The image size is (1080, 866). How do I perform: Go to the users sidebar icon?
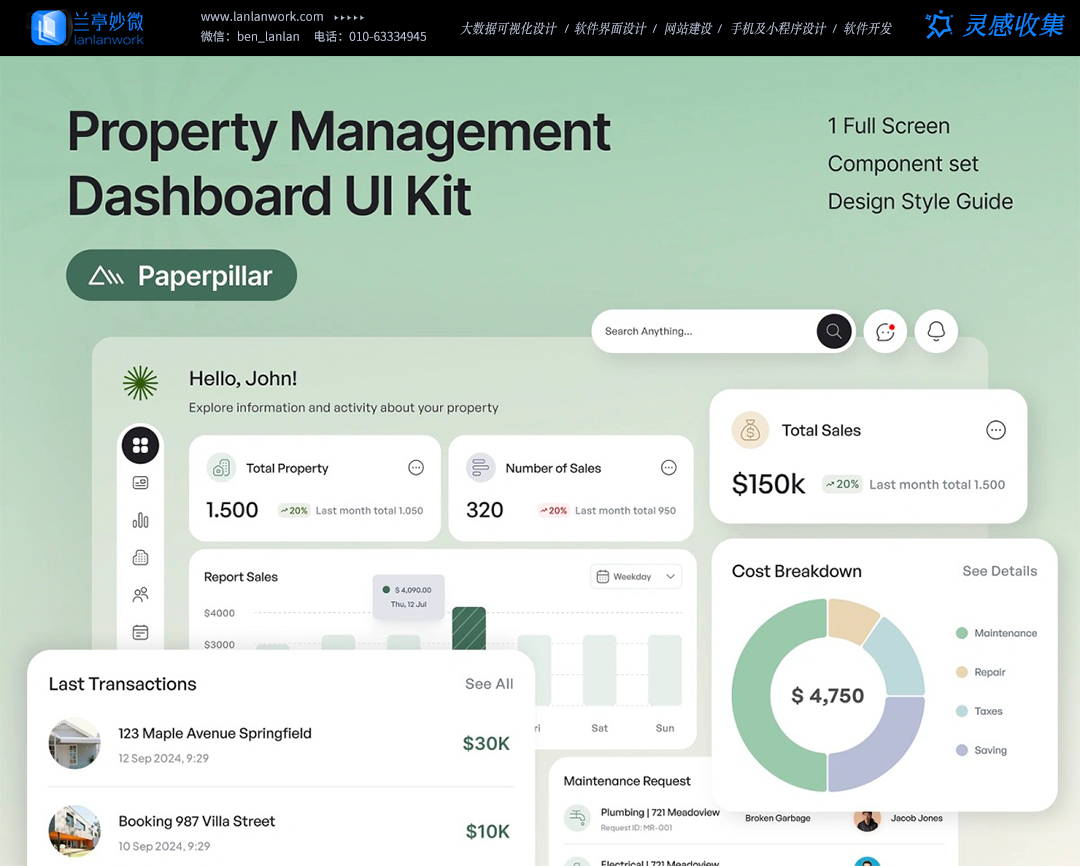pos(140,595)
